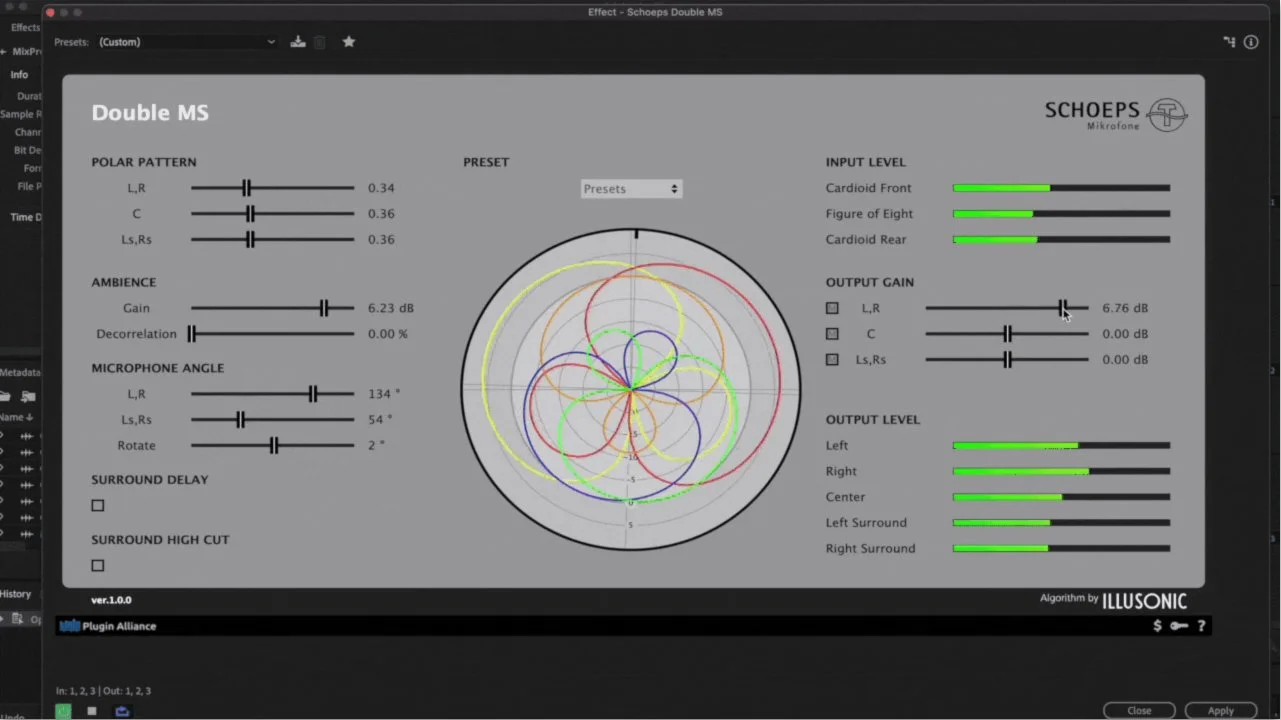Enable the Surround Delay checkbox

point(97,505)
